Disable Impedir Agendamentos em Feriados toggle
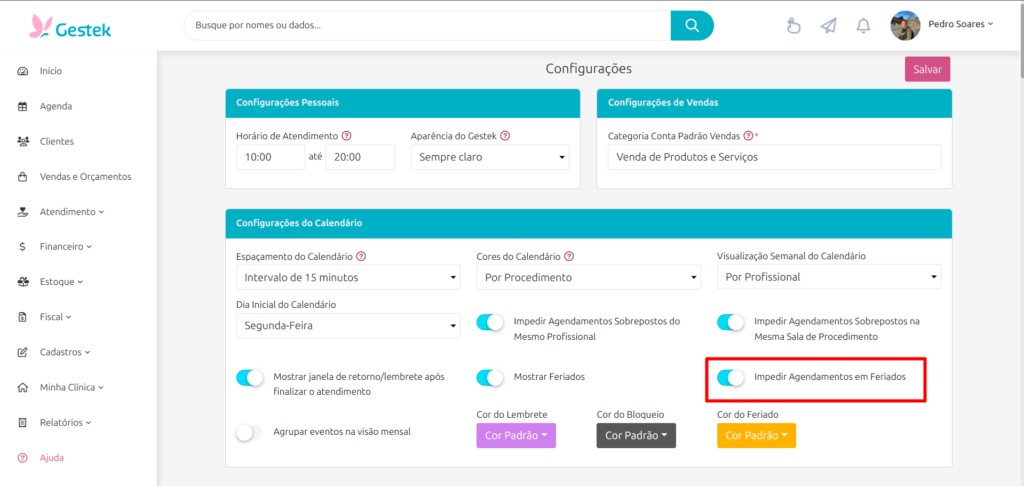 (731, 377)
